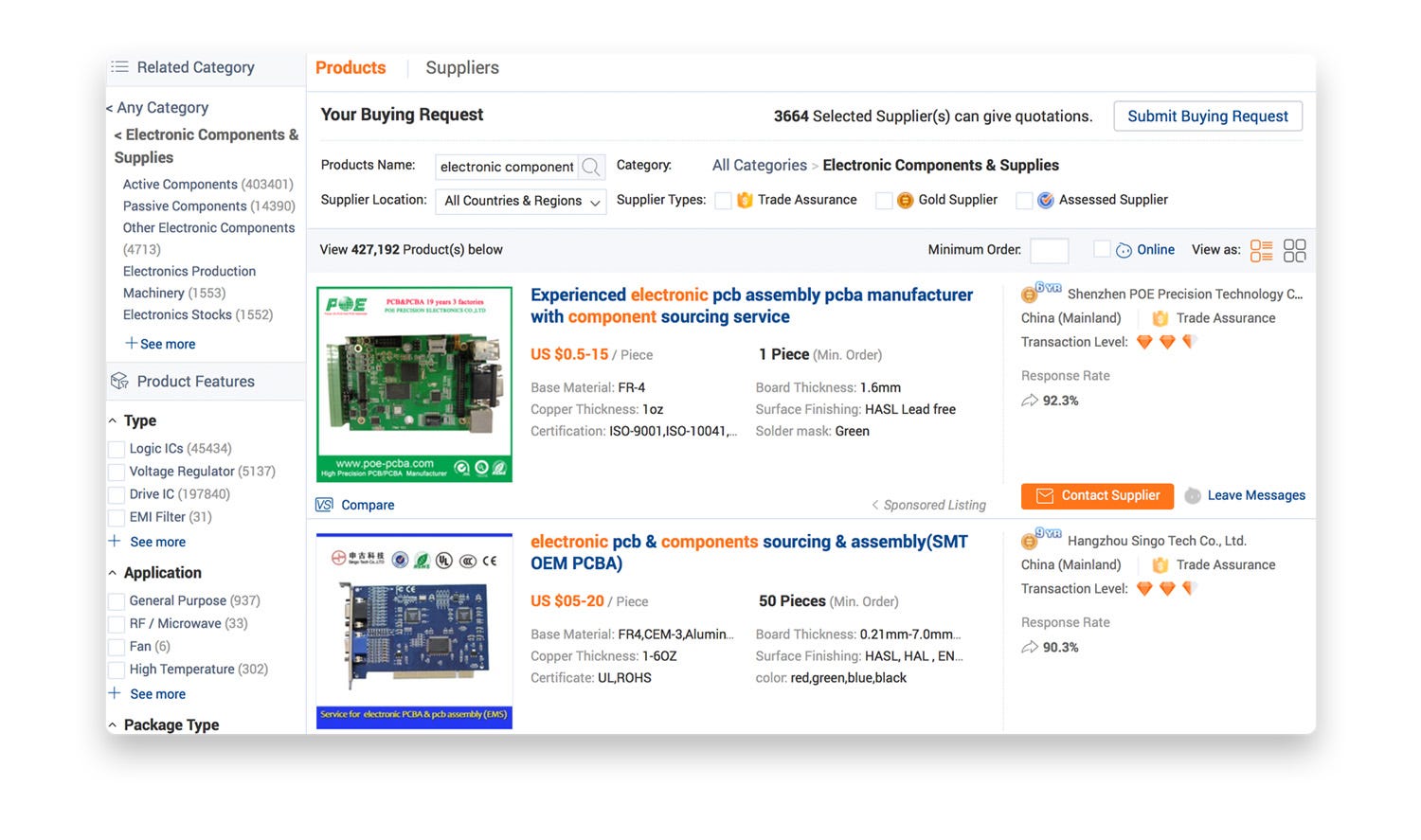Click plus icon beside See more under Type
This screenshot has width=1421, height=840.
(x=115, y=541)
